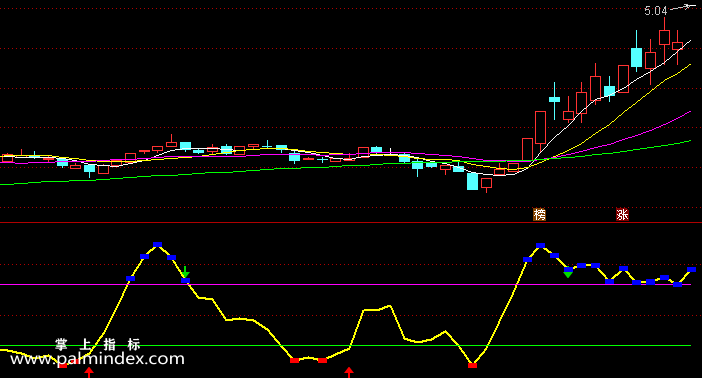Select the blue marker at the first oscillator peak
Image resolution: width=702 pixels, height=378 pixels.
157,245
